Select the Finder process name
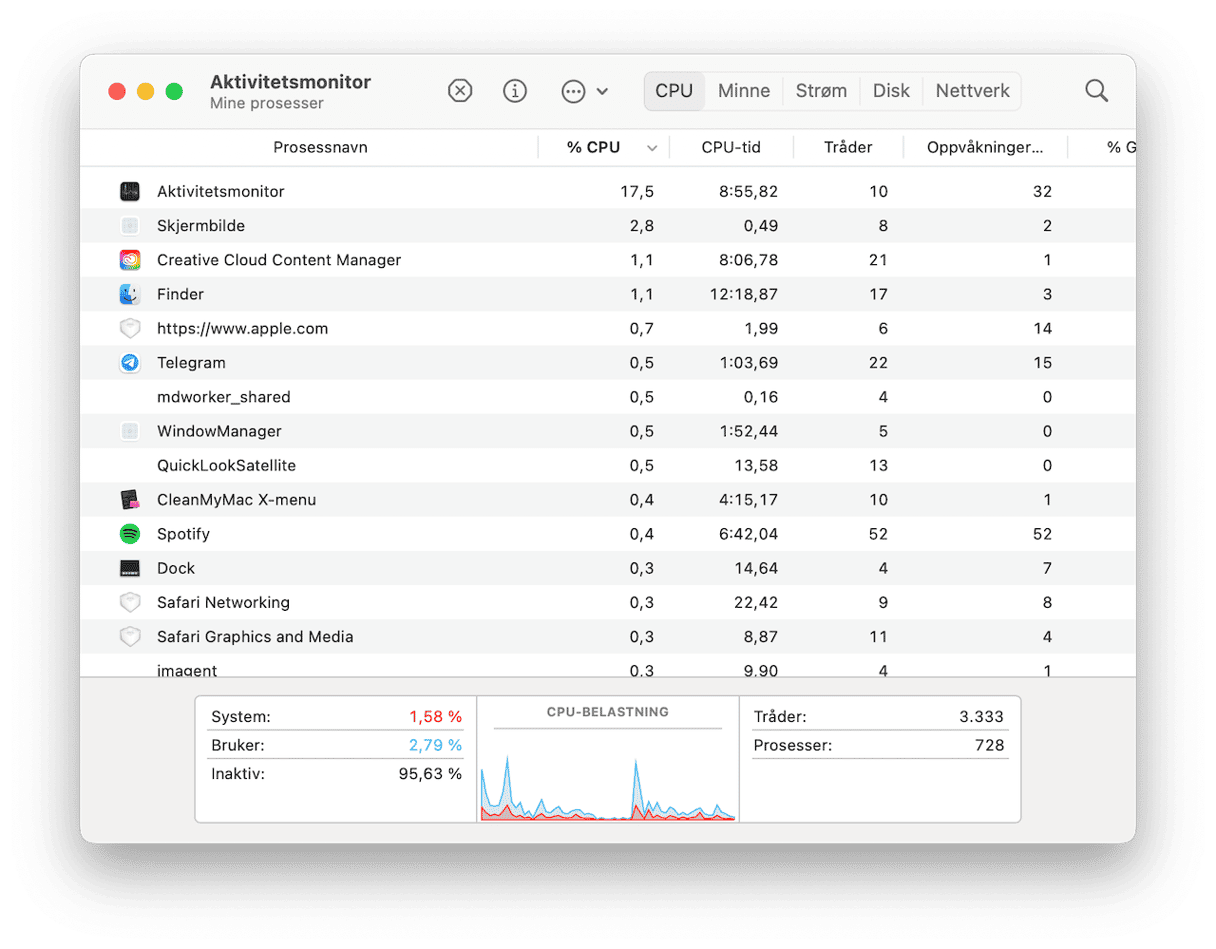1216x949 pixels. pos(180,294)
